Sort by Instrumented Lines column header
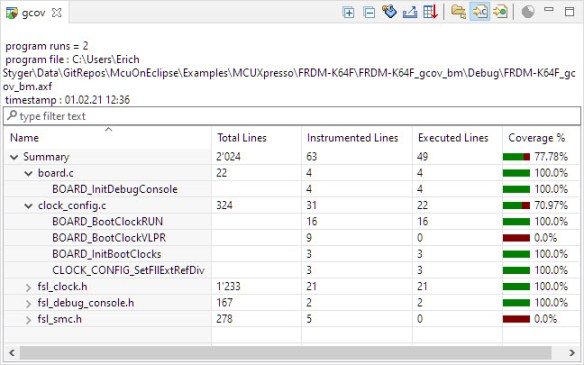This screenshot has height=365, width=584. click(356, 138)
